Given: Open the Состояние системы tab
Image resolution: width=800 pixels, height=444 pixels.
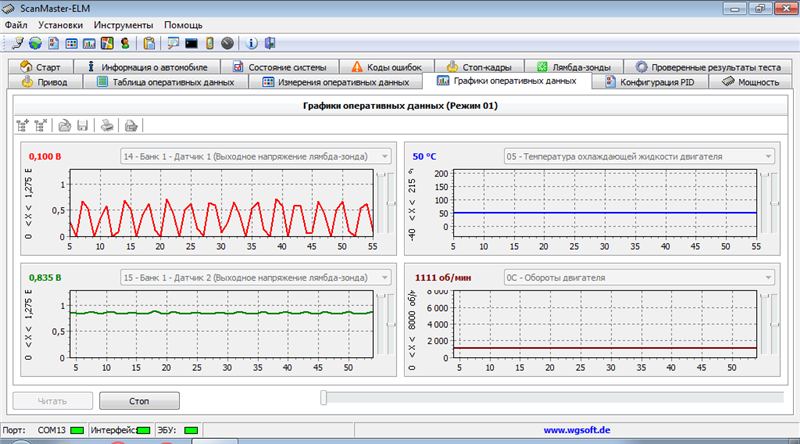Looking at the screenshot, I should [280, 67].
